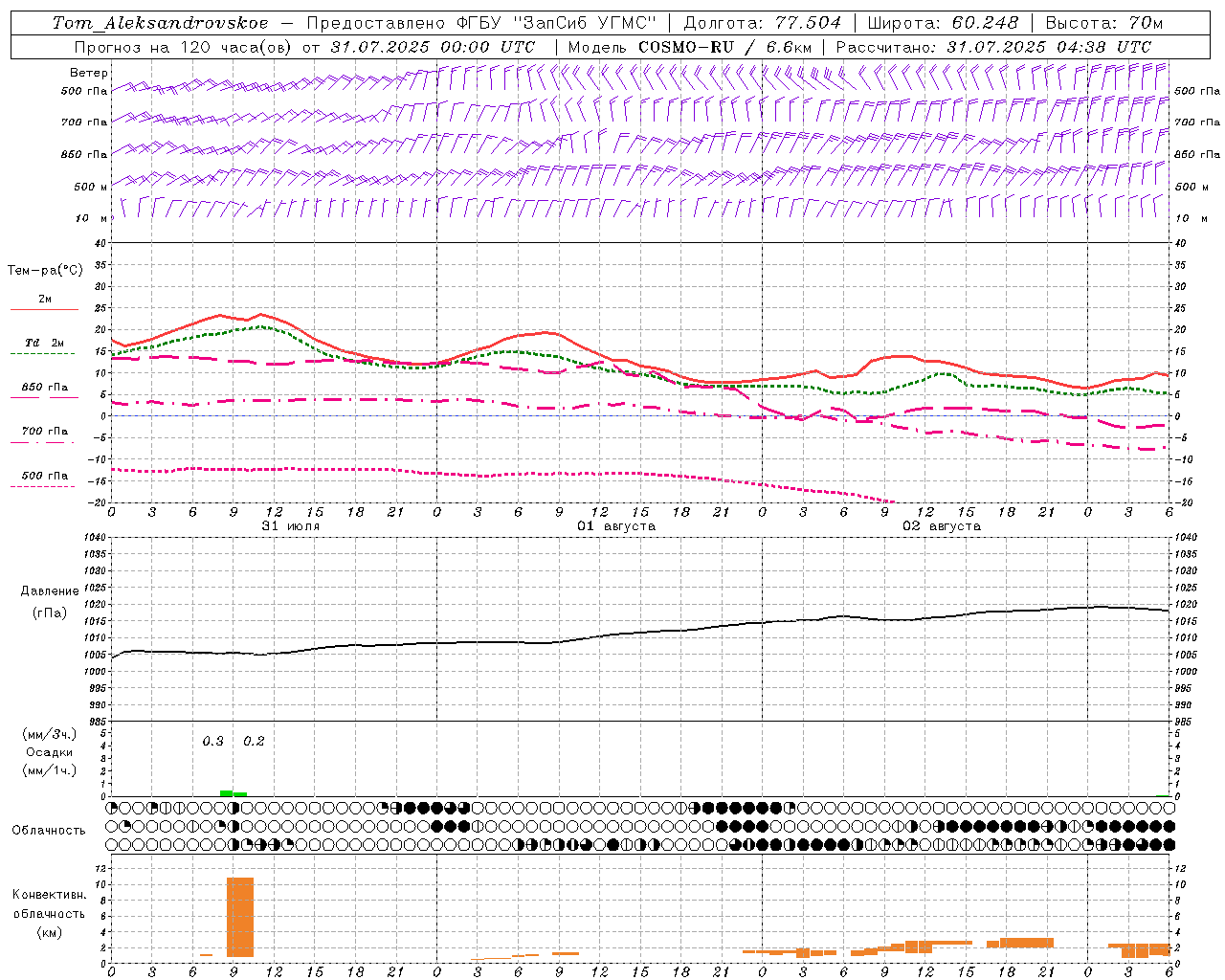Viewport: 1225px width, 980px height.
Task: Select the Давление pressure label
Action: point(50,591)
